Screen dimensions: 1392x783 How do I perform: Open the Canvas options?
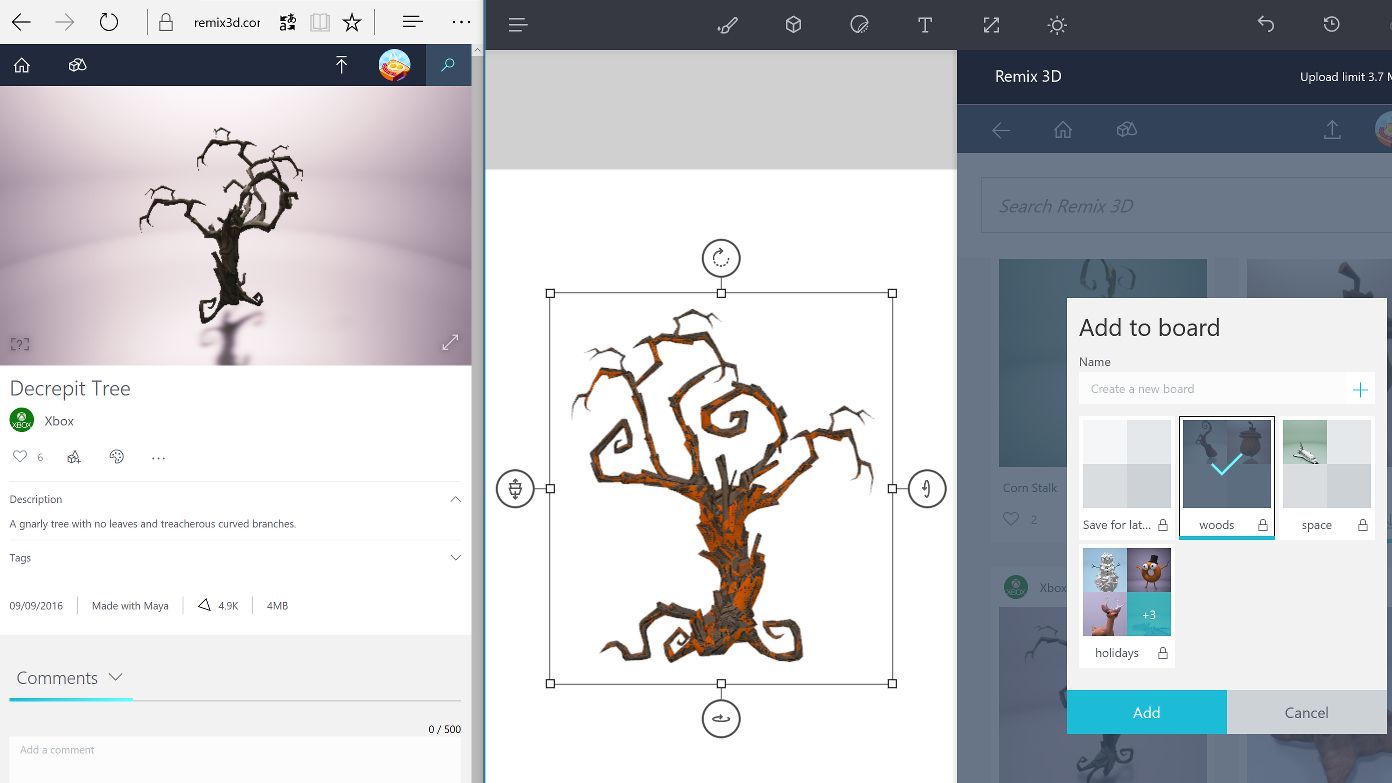(991, 24)
